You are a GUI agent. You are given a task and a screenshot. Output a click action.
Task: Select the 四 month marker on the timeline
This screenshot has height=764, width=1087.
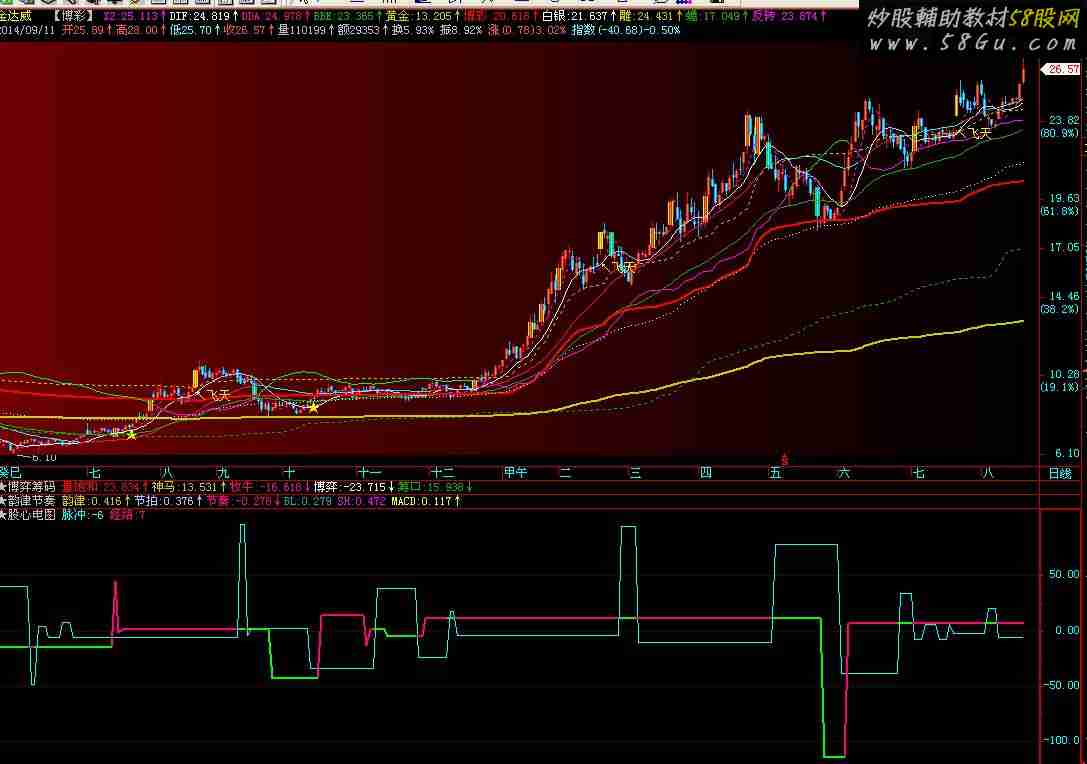[706, 473]
